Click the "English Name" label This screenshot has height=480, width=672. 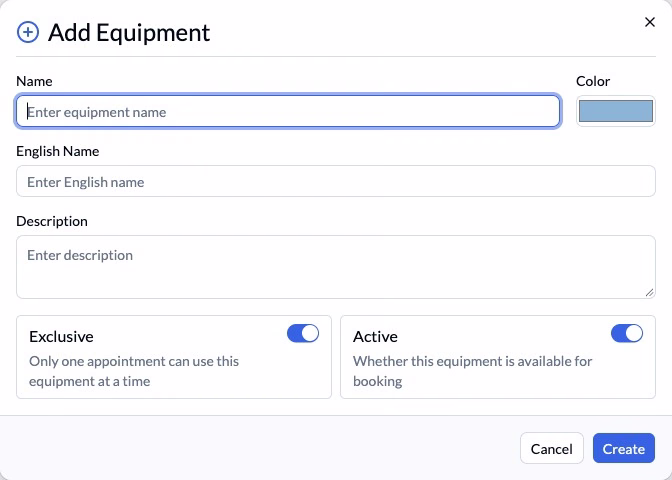(x=58, y=151)
